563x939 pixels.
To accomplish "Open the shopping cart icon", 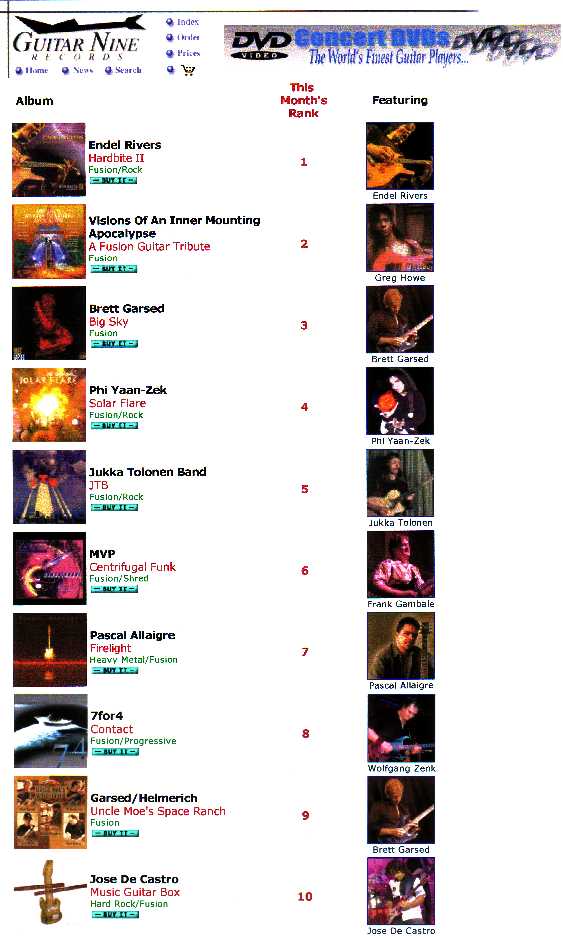I will tap(188, 70).
